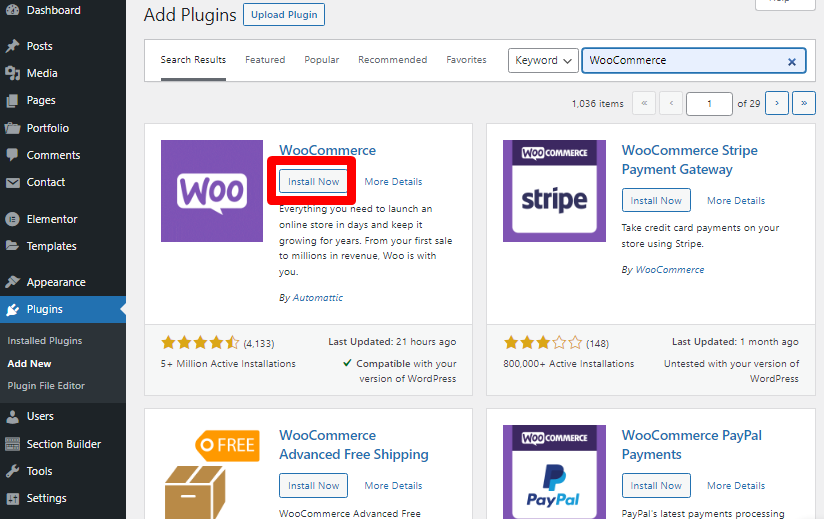Open Plugin File Editor submenu item

[46, 386]
